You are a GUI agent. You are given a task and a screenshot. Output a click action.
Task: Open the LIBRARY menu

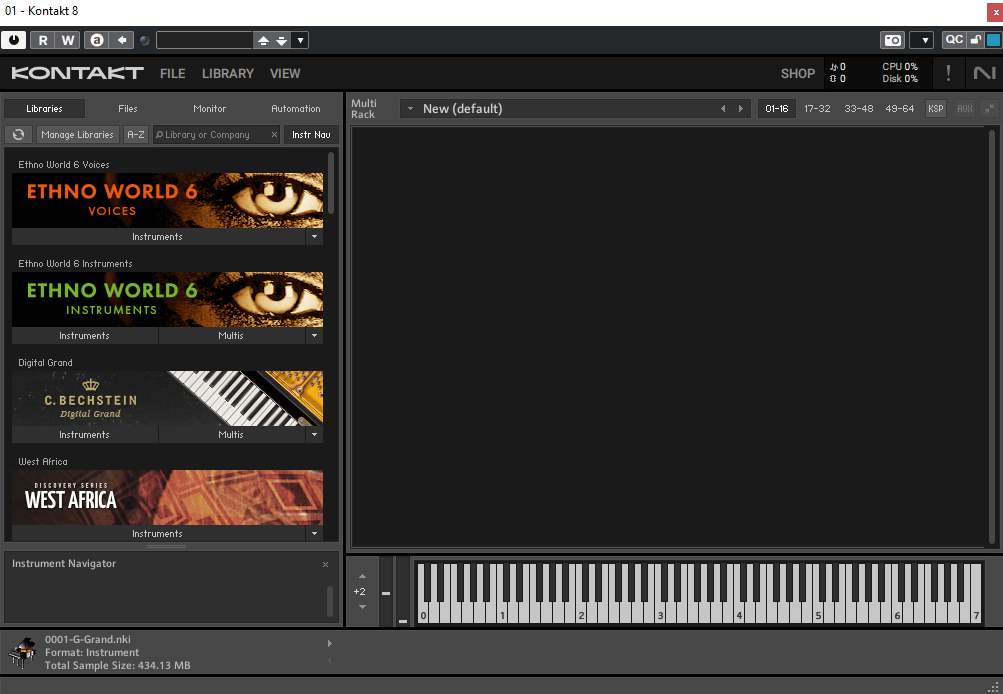(228, 74)
